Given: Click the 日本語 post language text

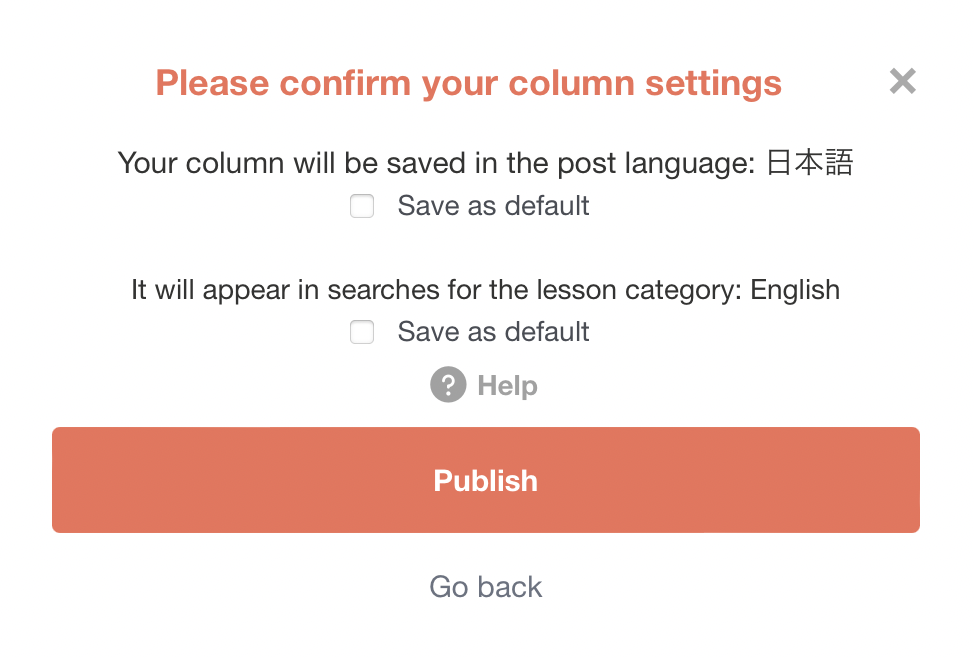Looking at the screenshot, I should point(809,163).
